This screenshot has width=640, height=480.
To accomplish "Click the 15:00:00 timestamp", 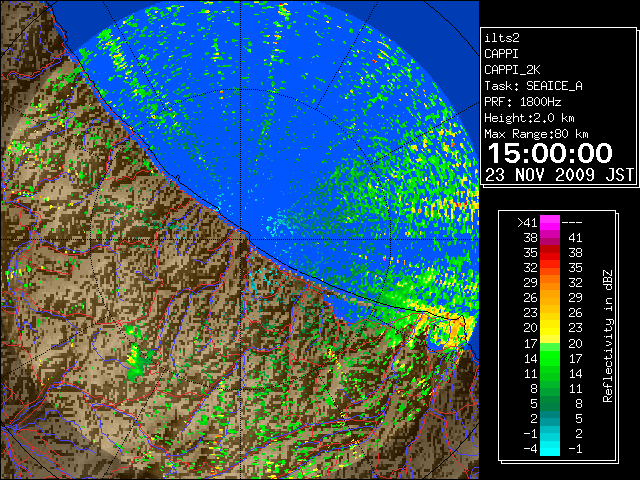I will click(550, 153).
